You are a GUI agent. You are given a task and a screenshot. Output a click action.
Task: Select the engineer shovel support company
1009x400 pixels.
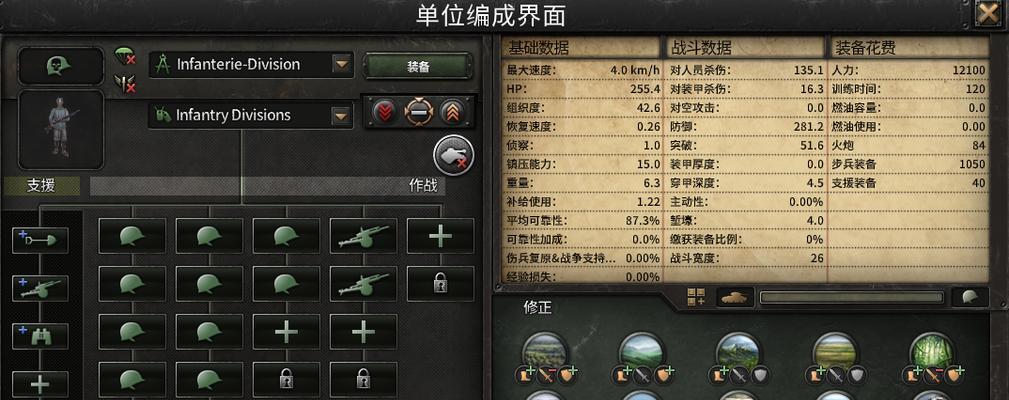(x=40, y=240)
